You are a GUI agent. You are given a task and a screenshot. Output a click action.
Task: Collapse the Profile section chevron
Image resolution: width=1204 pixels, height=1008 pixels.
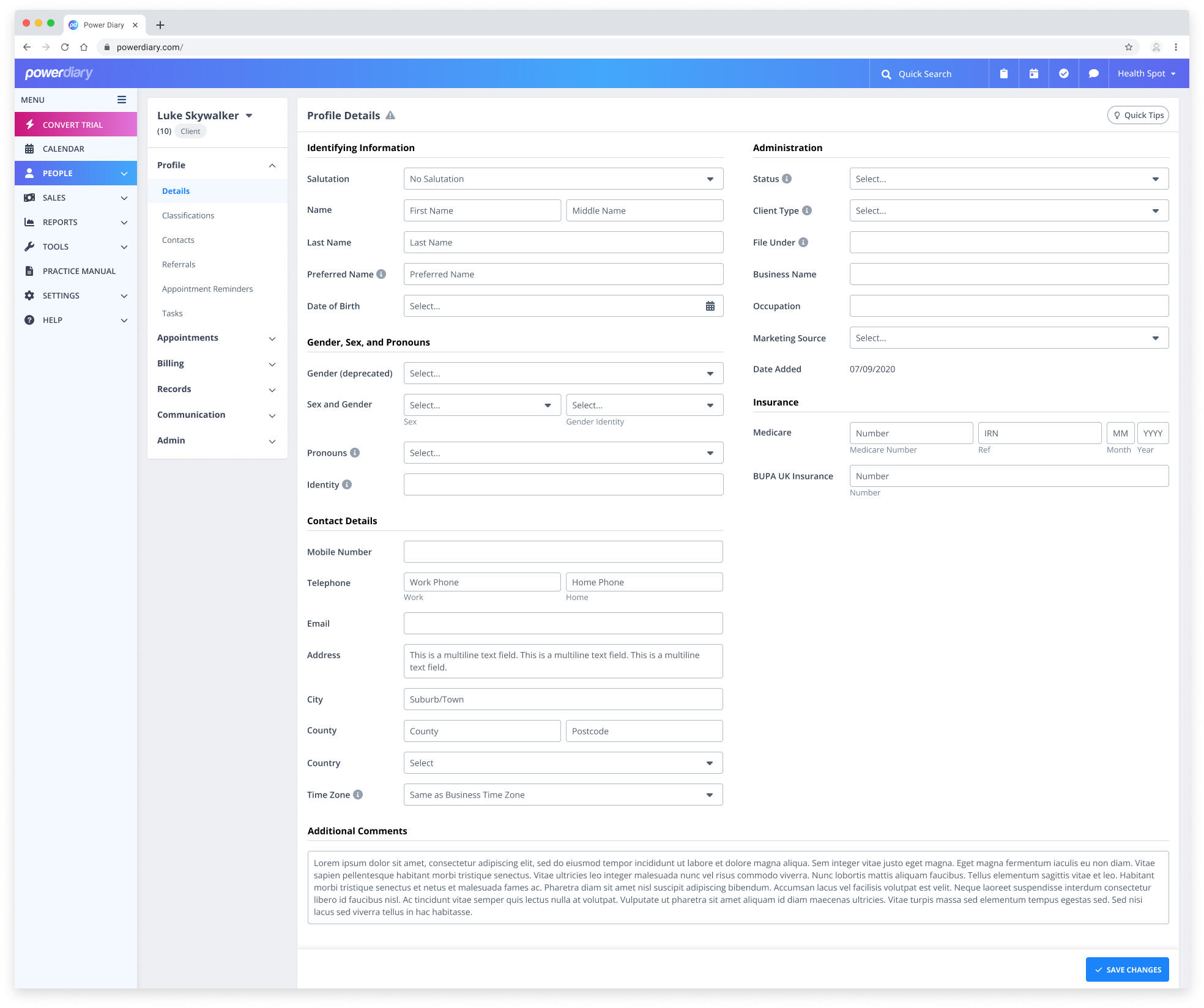pos(272,166)
